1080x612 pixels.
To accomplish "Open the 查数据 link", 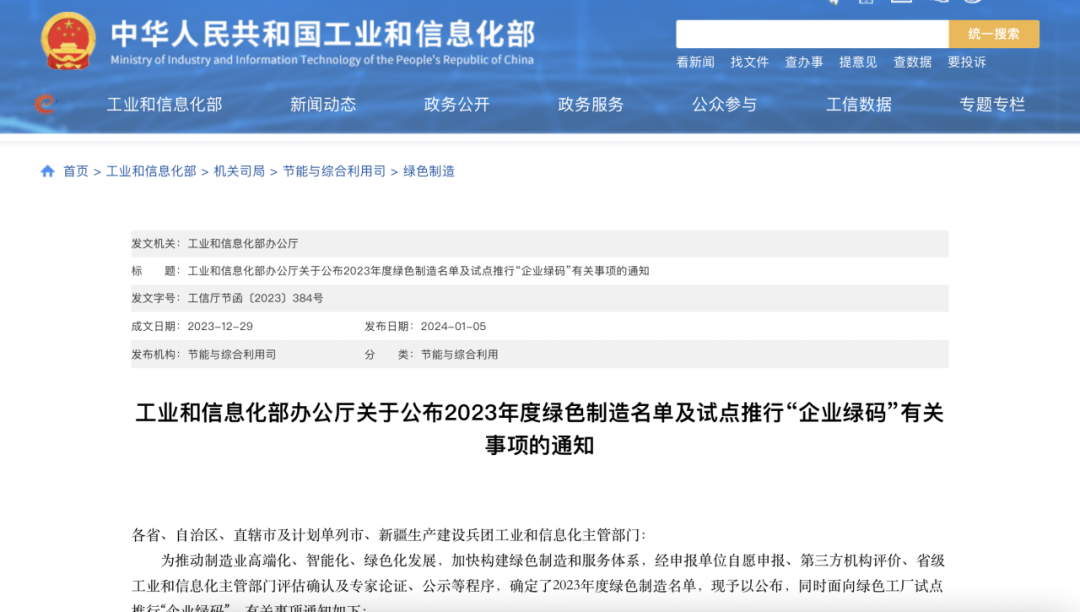I will click(912, 62).
